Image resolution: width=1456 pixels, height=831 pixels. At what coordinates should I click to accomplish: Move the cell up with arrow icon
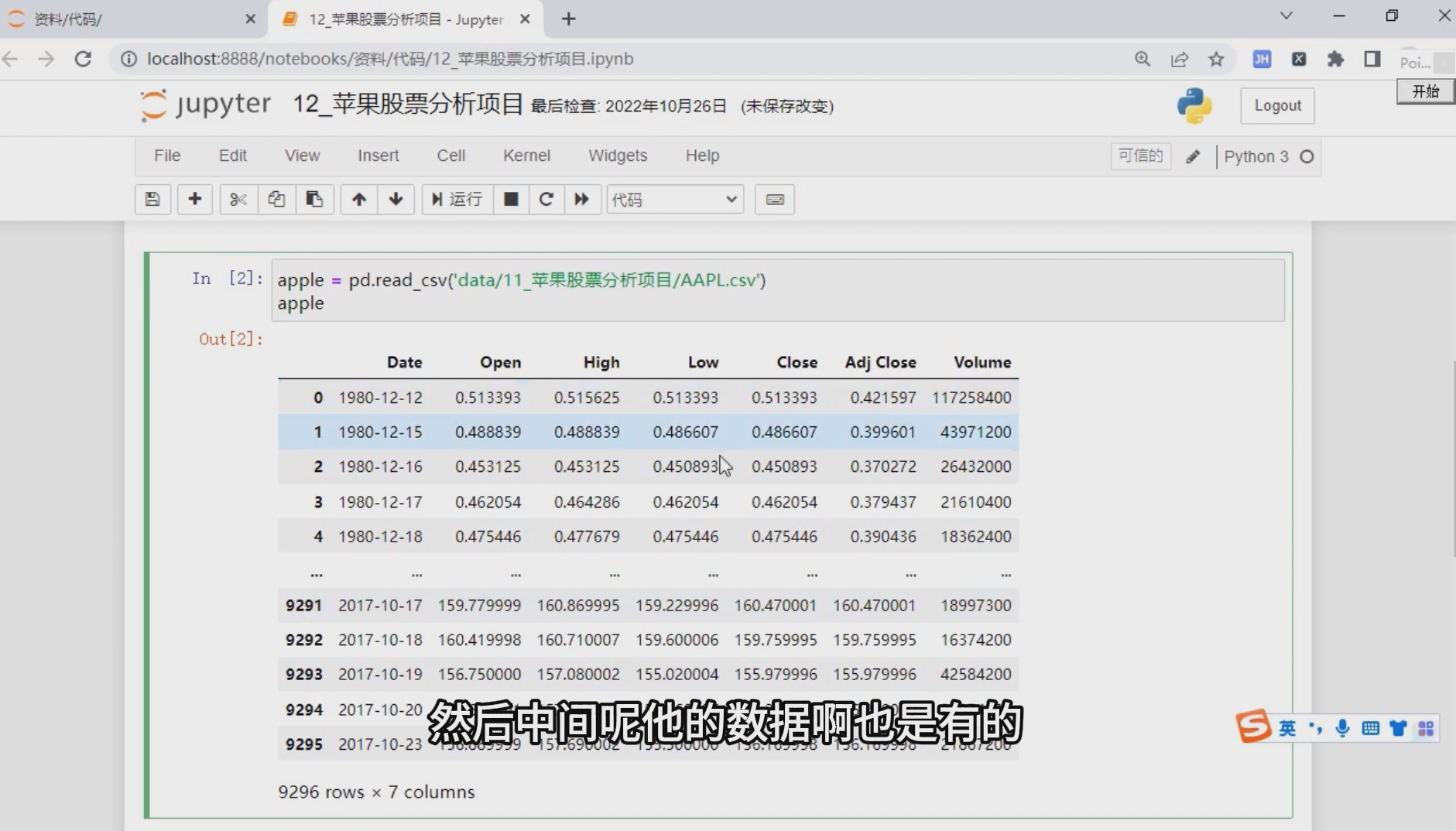358,199
